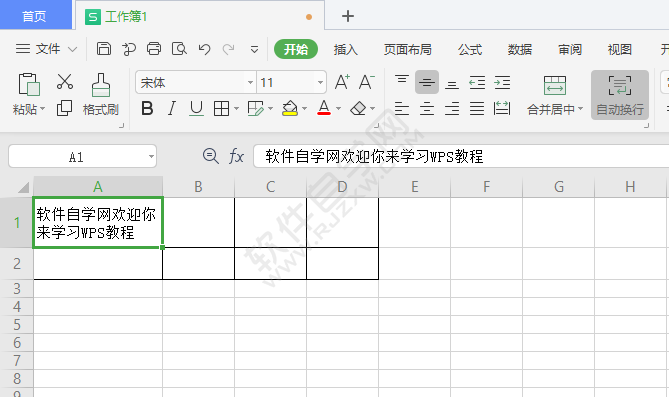Screen dimensions: 669x397
Task: Toggle Underline formatting
Action: 196,109
